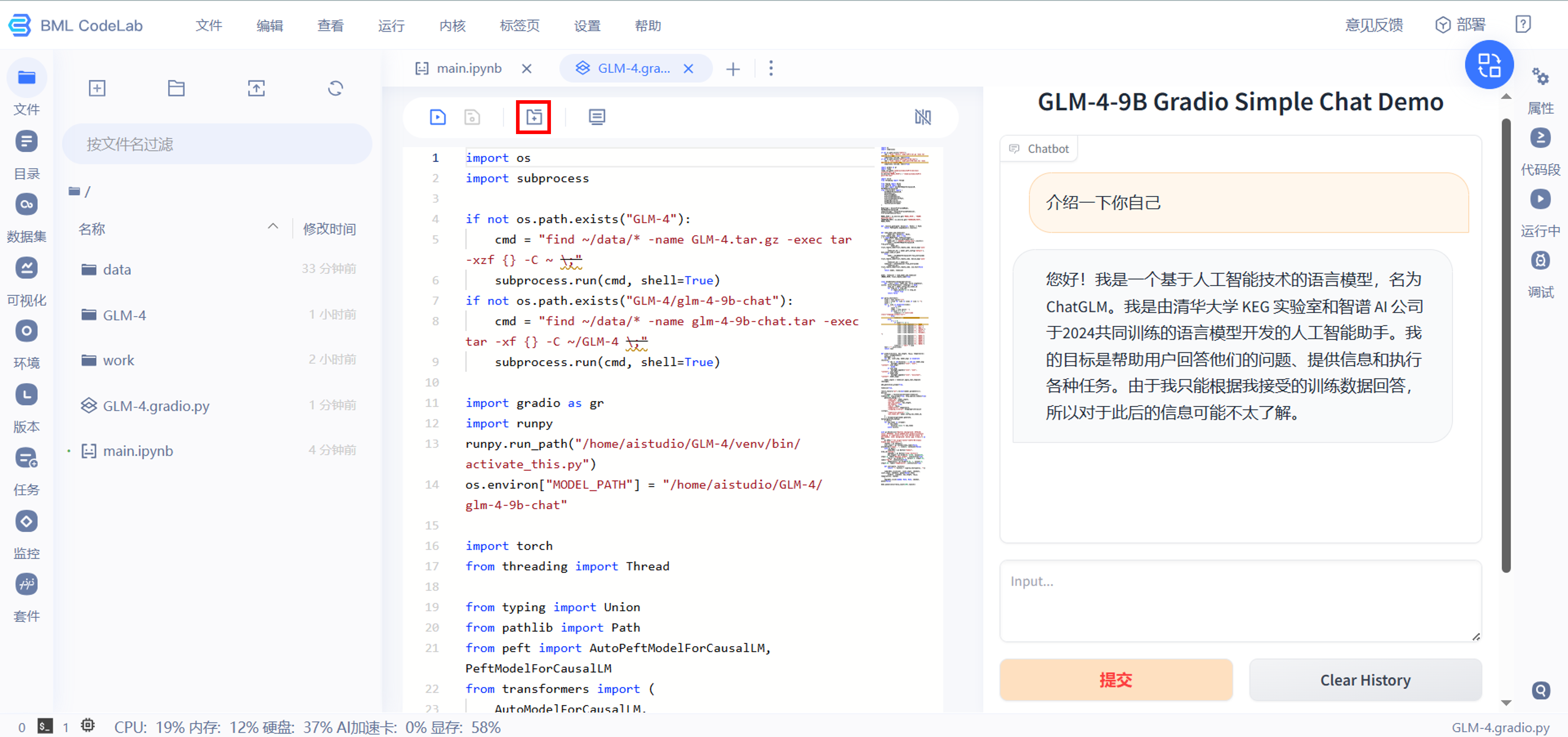Screen dimensions: 1568x737
Task: Click the help question mark icon
Action: pyautogui.click(x=1523, y=24)
